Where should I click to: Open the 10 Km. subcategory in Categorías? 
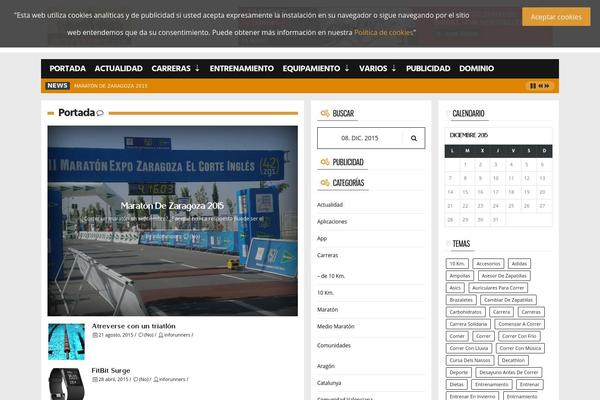[325, 293]
